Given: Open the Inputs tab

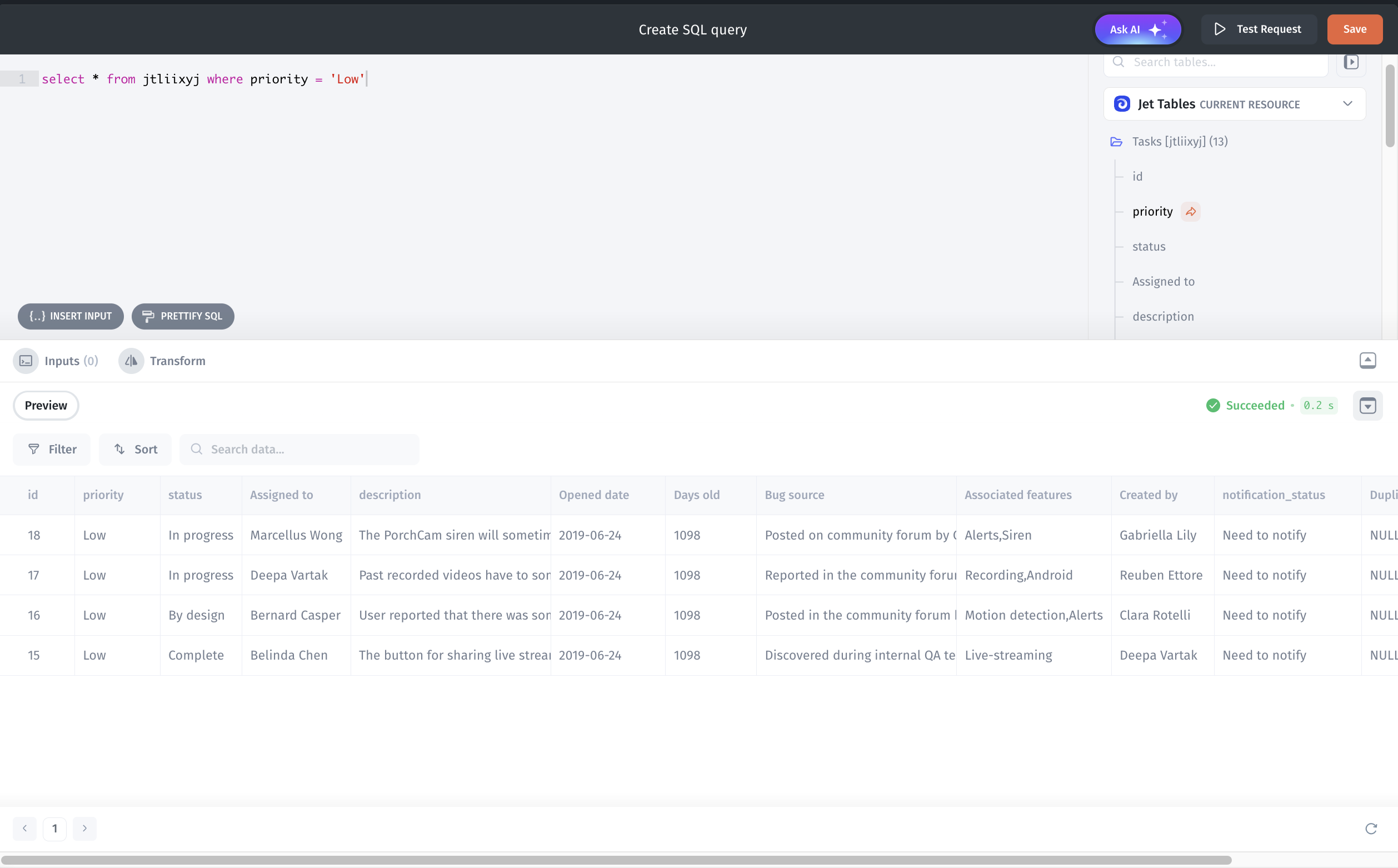Looking at the screenshot, I should (56, 361).
